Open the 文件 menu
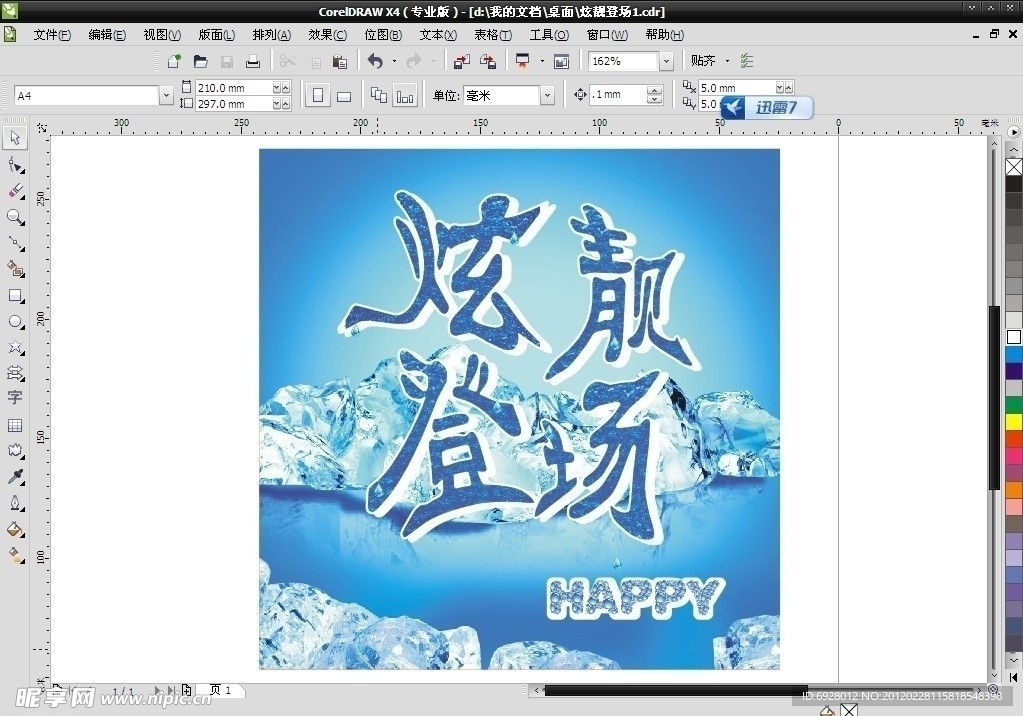This screenshot has height=716, width=1023. point(52,34)
